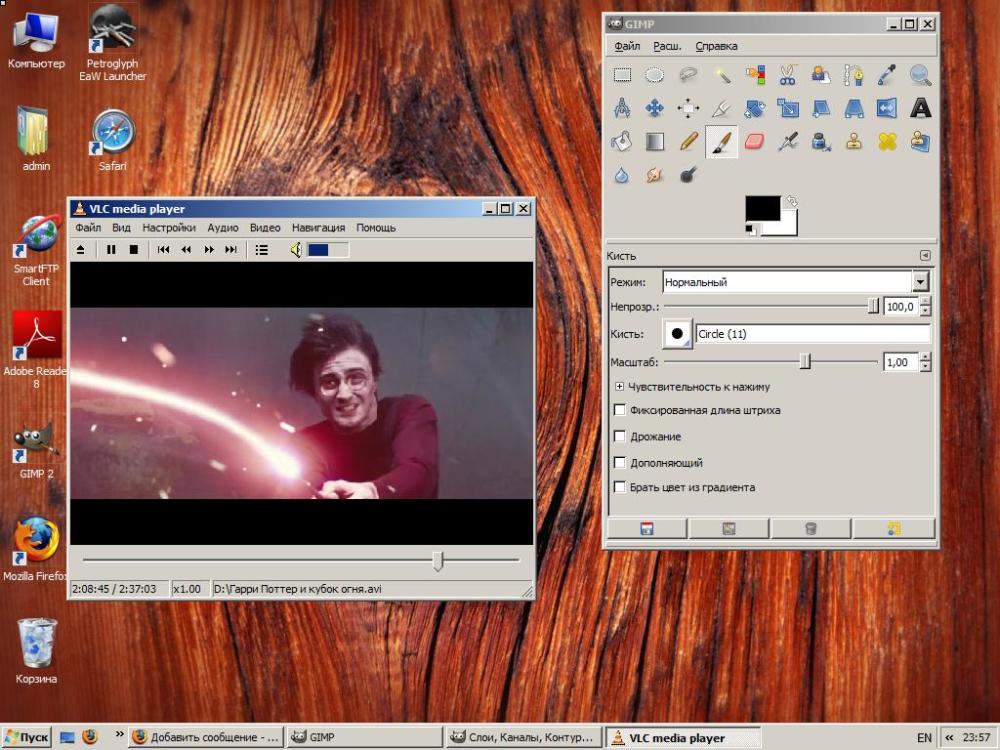Select the Airbrush tool
The image size is (1000, 750).
[x=788, y=142]
